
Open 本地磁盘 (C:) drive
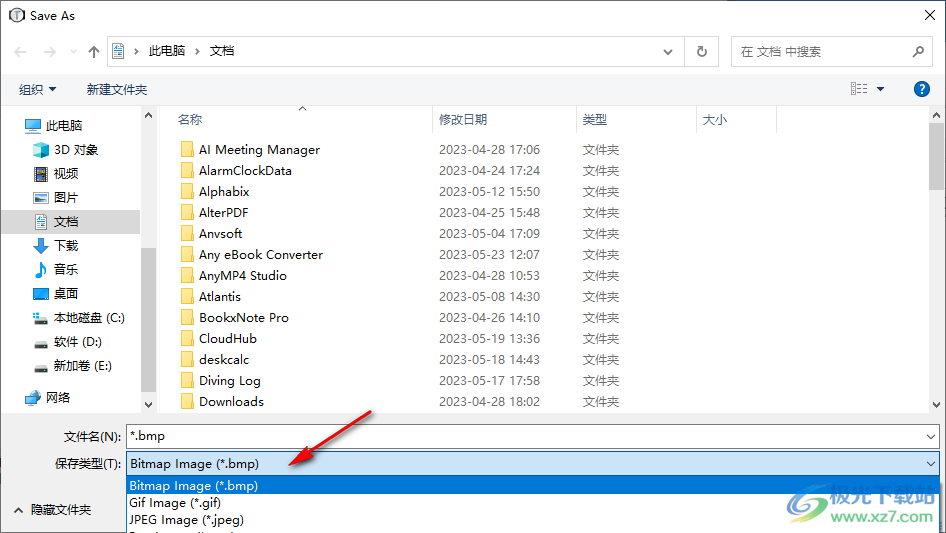(x=78, y=318)
